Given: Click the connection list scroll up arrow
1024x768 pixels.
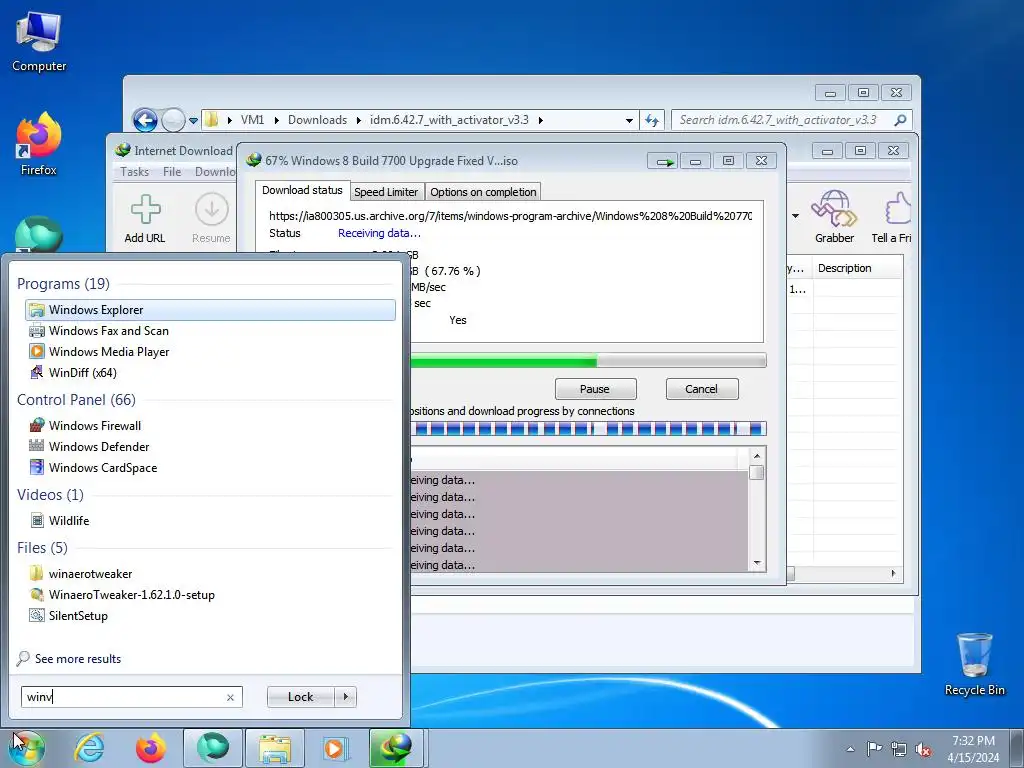Looking at the screenshot, I should pos(757,456).
